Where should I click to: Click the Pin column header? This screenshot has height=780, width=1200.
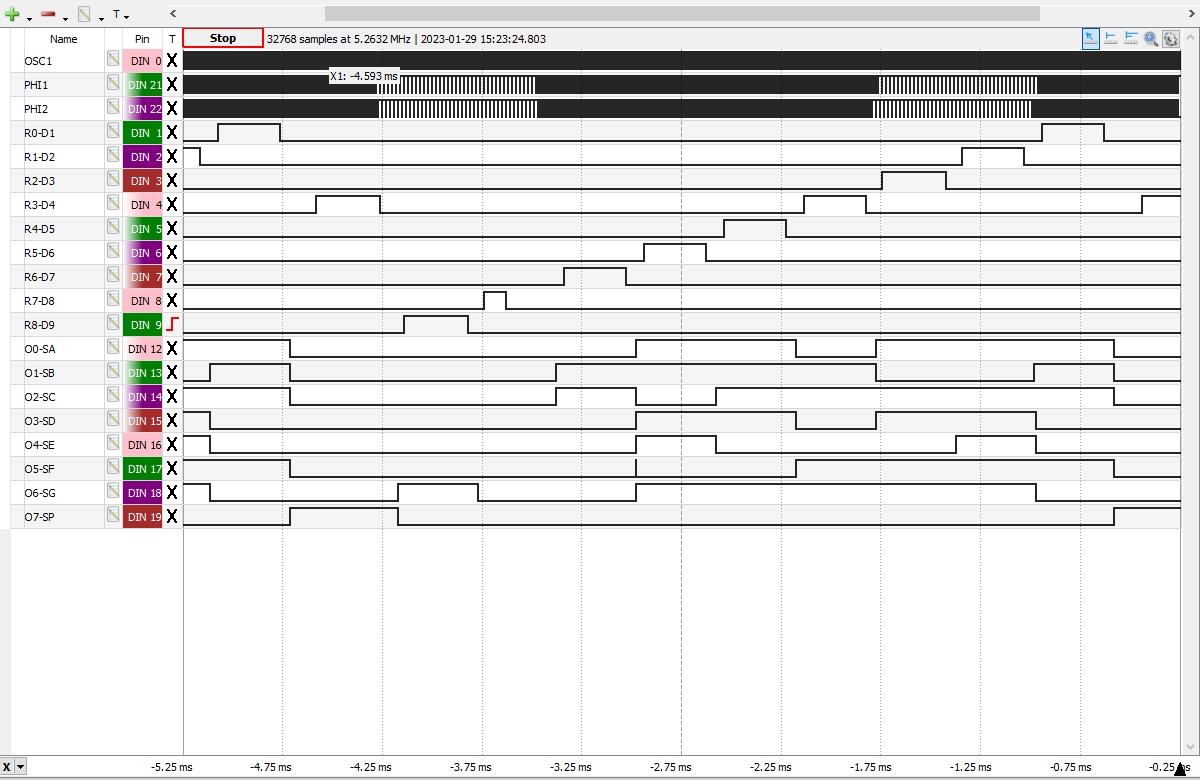[142, 39]
